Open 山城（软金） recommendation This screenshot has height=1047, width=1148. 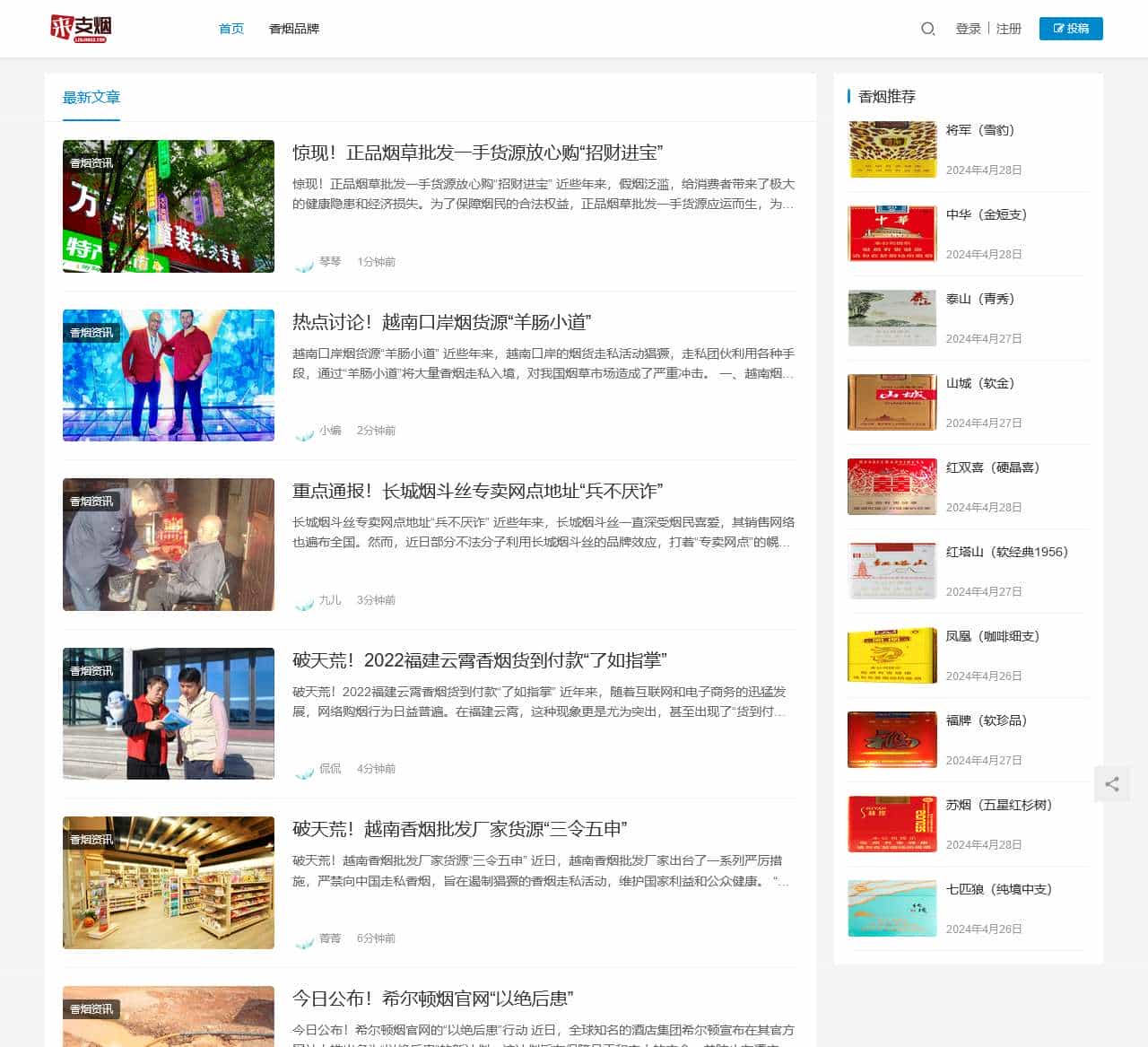point(980,383)
